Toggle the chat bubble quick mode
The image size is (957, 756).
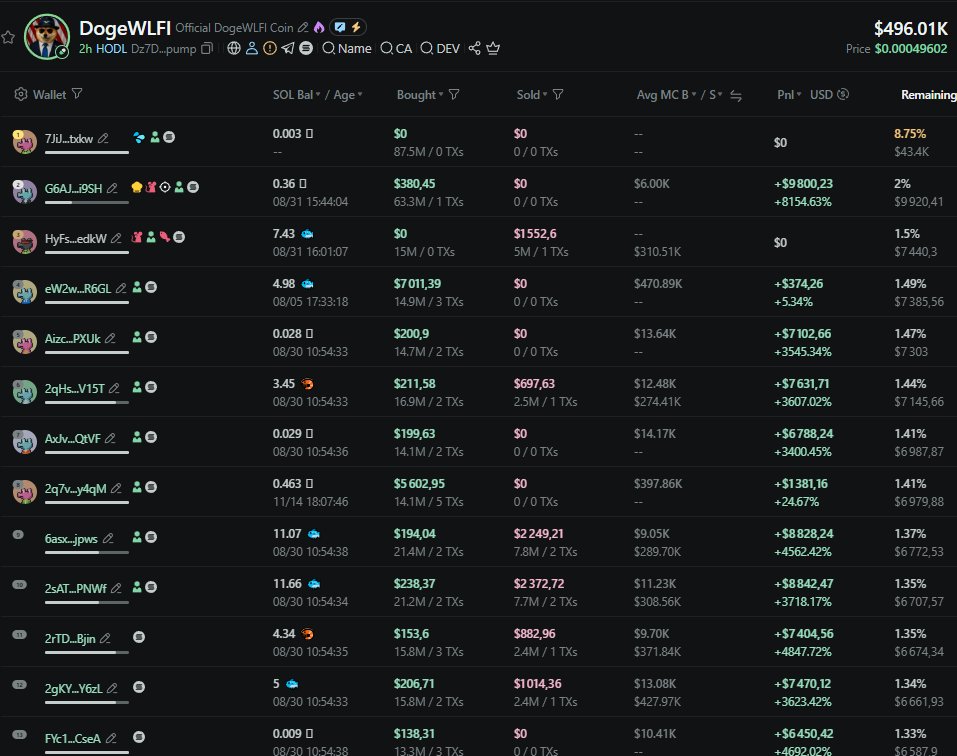tap(340, 27)
